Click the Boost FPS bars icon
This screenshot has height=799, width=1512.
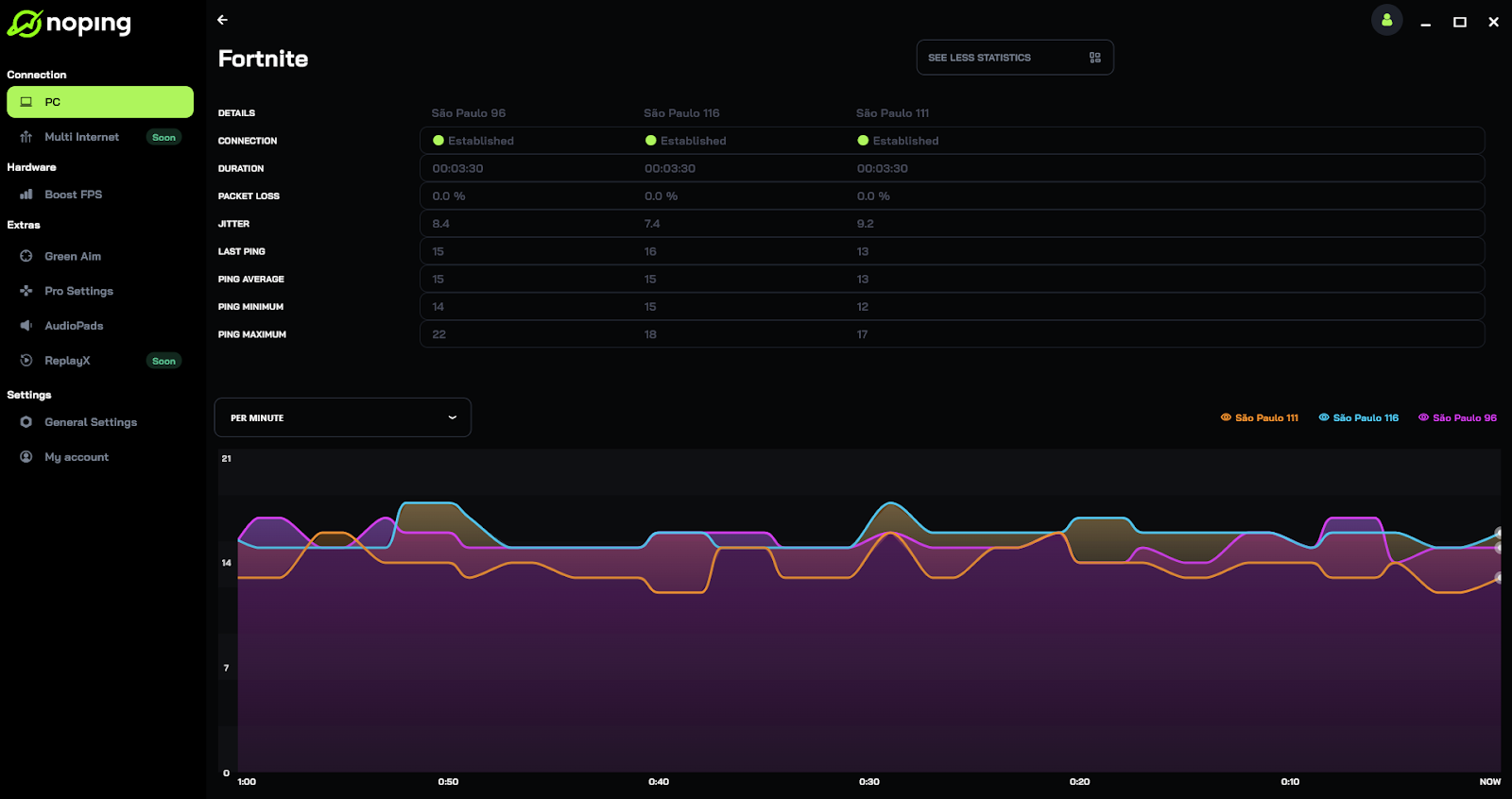pyautogui.click(x=26, y=195)
